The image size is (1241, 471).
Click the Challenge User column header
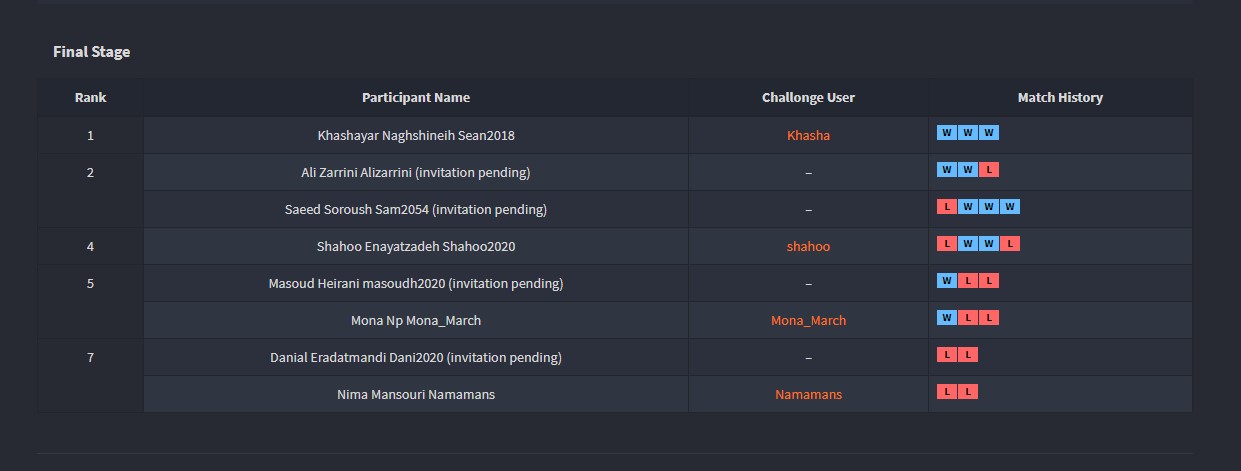tap(808, 98)
